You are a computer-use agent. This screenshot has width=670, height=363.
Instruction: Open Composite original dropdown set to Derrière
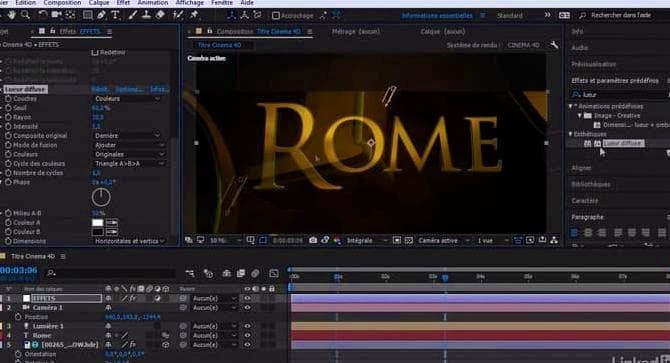pos(127,136)
